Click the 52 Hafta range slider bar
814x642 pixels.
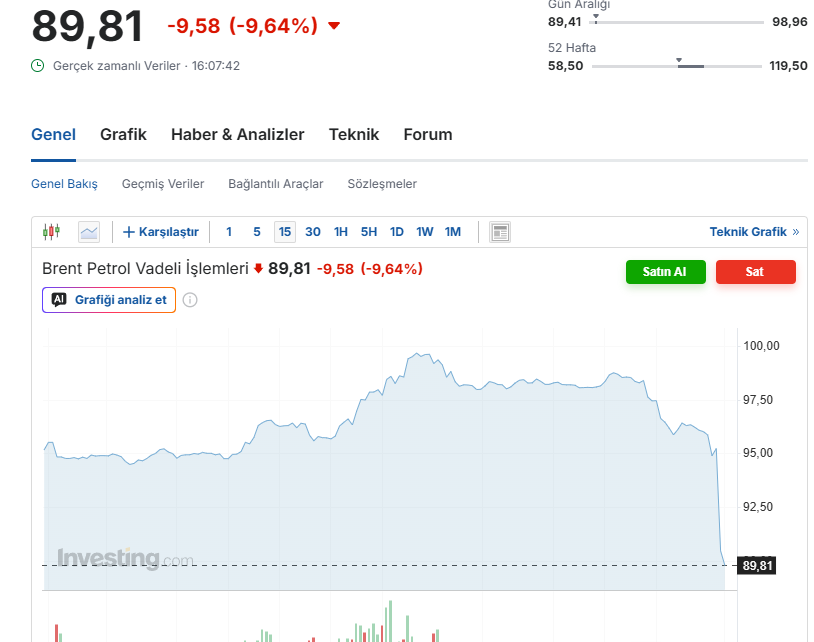coord(676,66)
